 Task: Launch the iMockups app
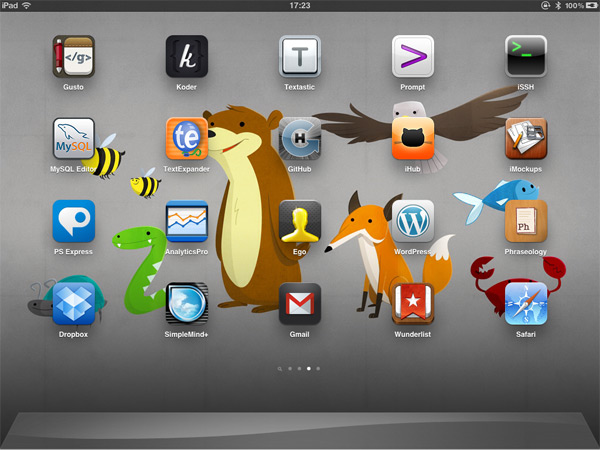[526, 139]
